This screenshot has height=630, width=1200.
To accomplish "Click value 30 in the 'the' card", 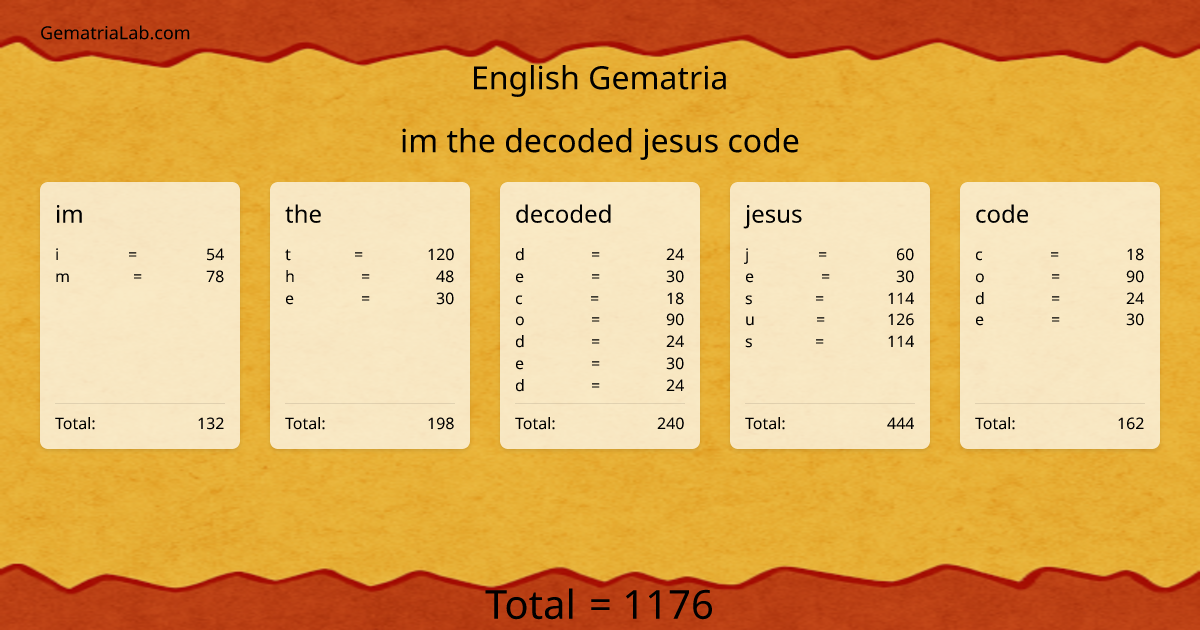I will [x=445, y=298].
